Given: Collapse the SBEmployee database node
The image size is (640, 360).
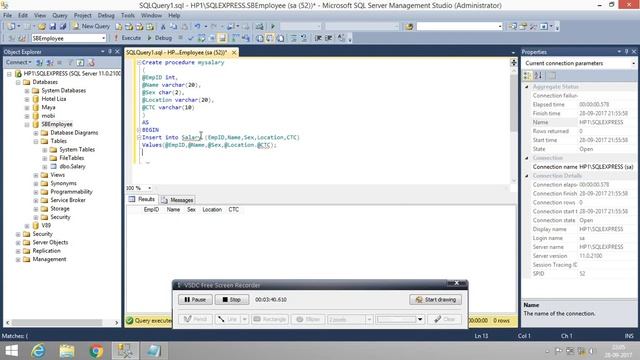Looking at the screenshot, I should pyautogui.click(x=27, y=124).
